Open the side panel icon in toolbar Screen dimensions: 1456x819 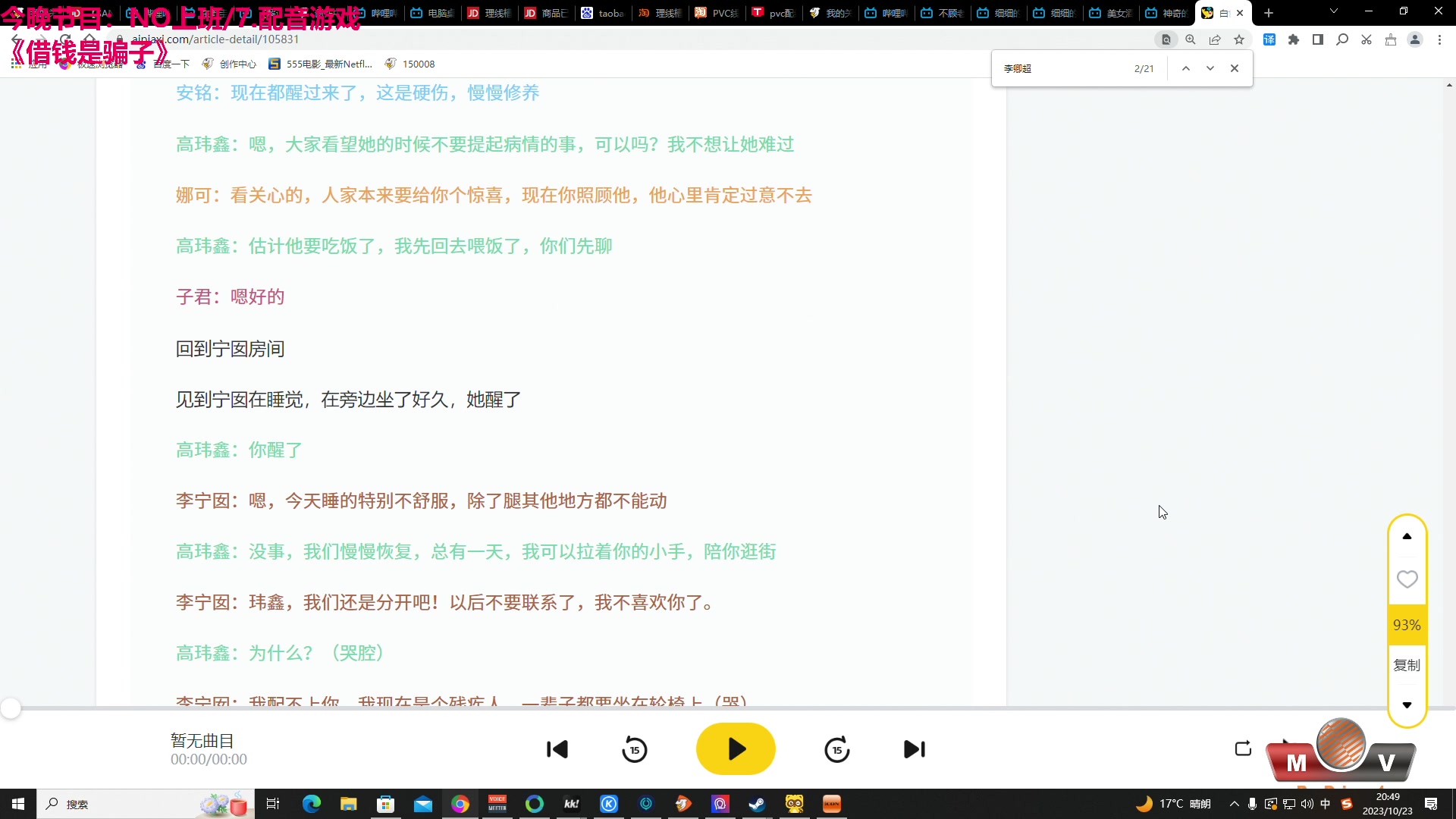[1318, 39]
